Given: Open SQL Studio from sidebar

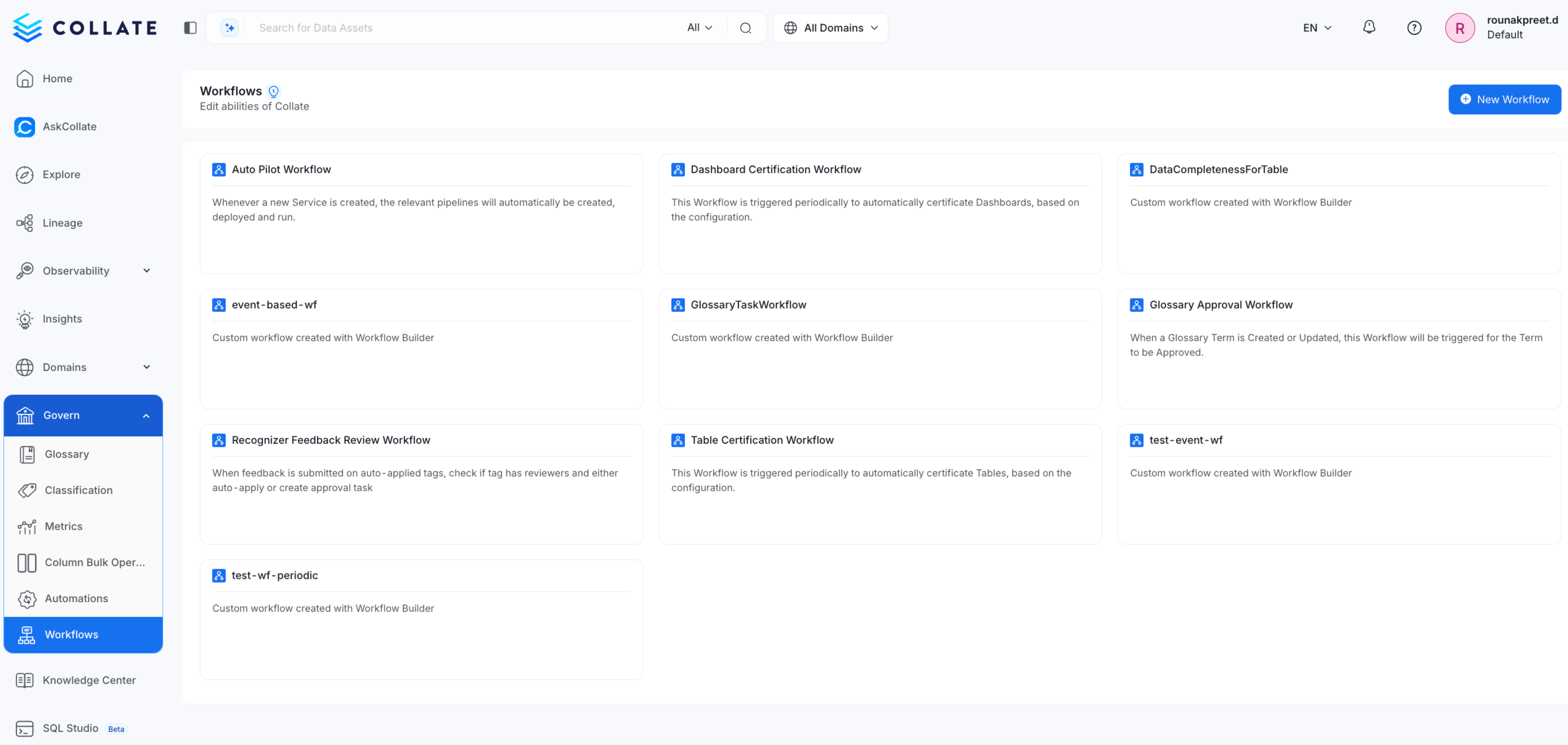Looking at the screenshot, I should (x=71, y=728).
